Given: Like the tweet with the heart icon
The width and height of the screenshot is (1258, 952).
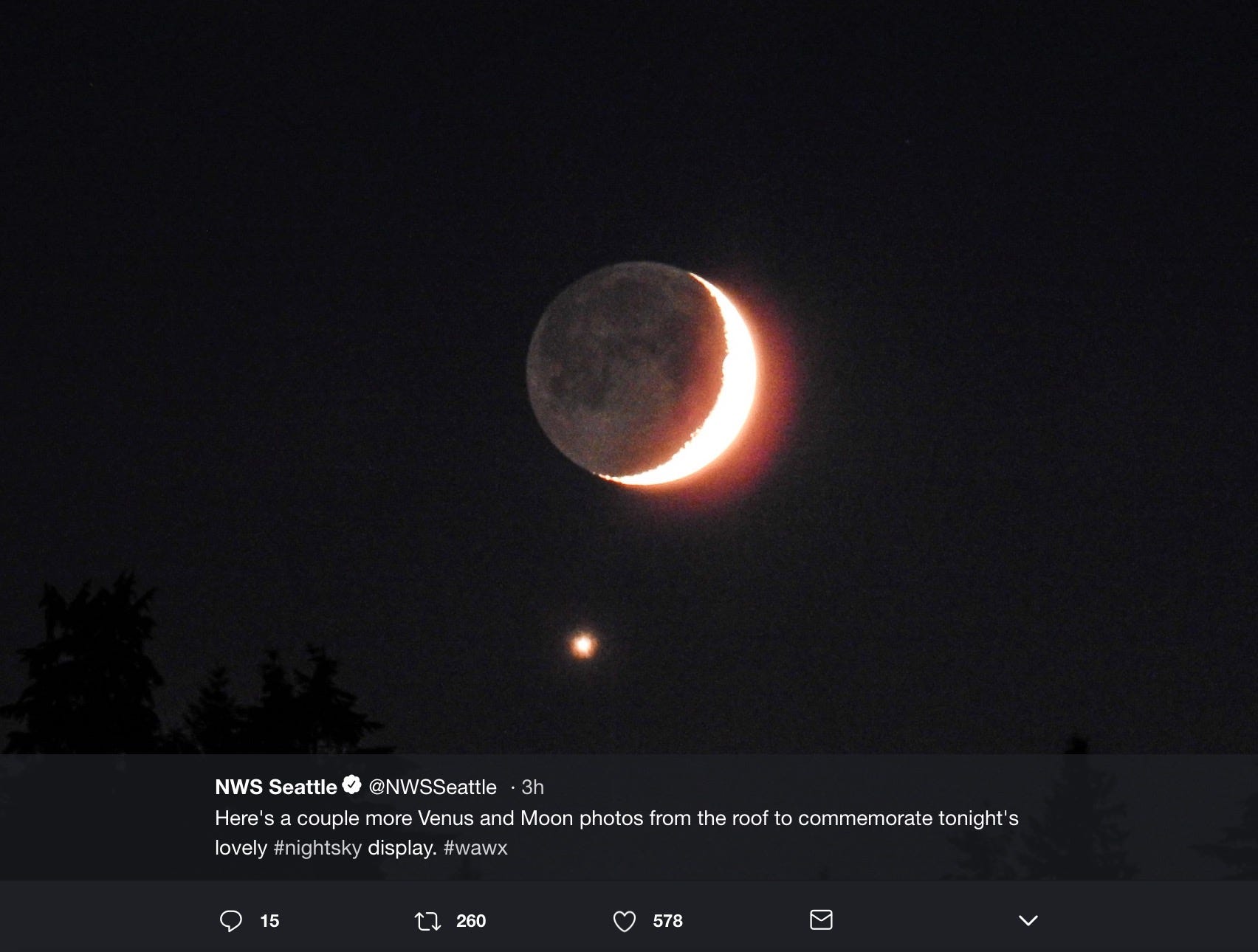Looking at the screenshot, I should coord(625,921).
